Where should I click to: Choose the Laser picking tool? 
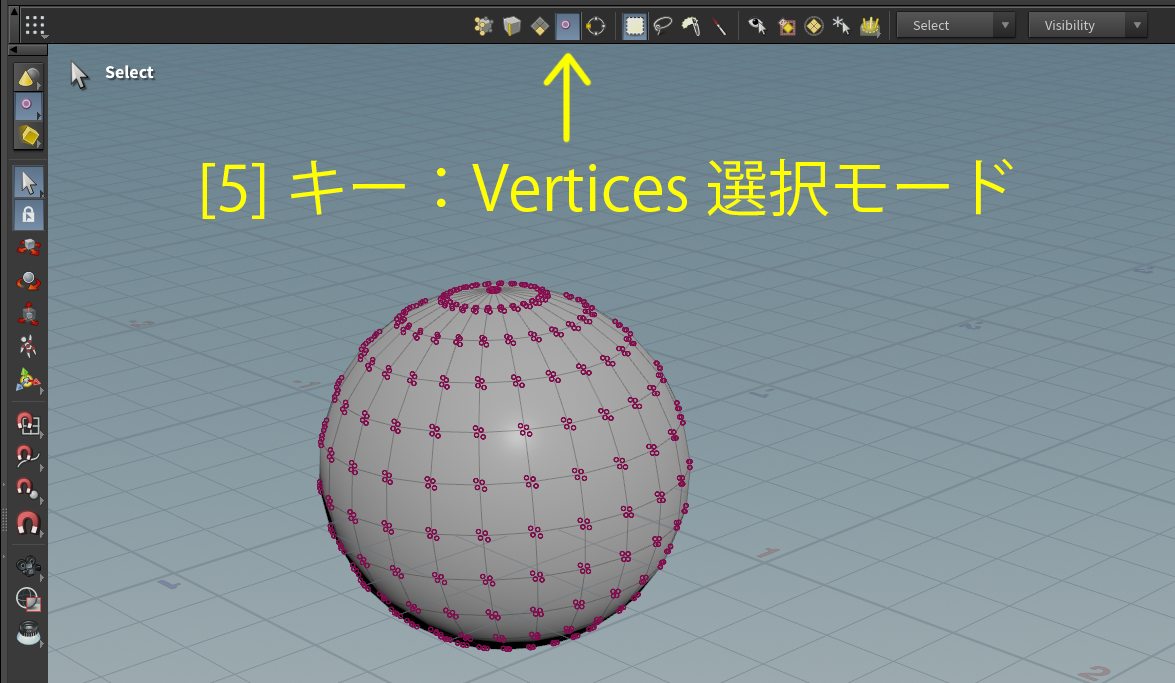pos(719,26)
